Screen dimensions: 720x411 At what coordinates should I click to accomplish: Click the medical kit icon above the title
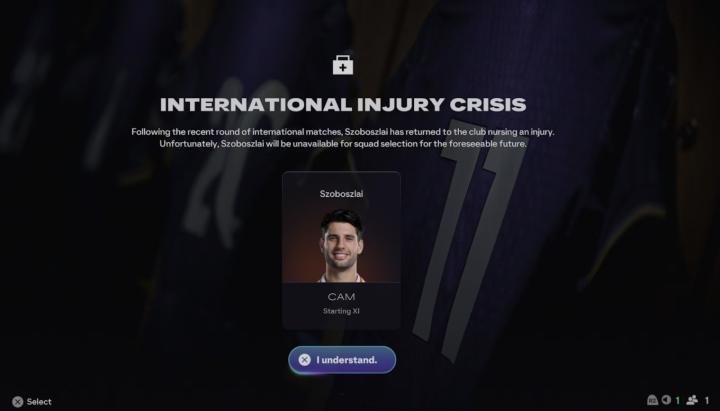pyautogui.click(x=343, y=65)
